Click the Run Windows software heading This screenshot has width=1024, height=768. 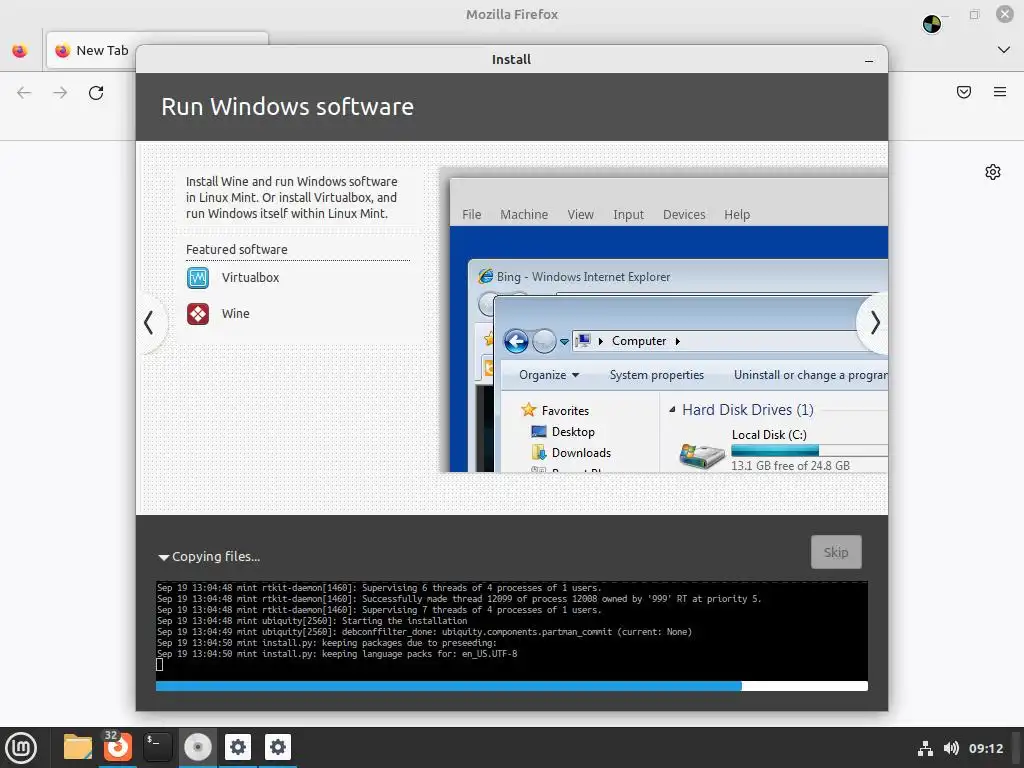[287, 106]
